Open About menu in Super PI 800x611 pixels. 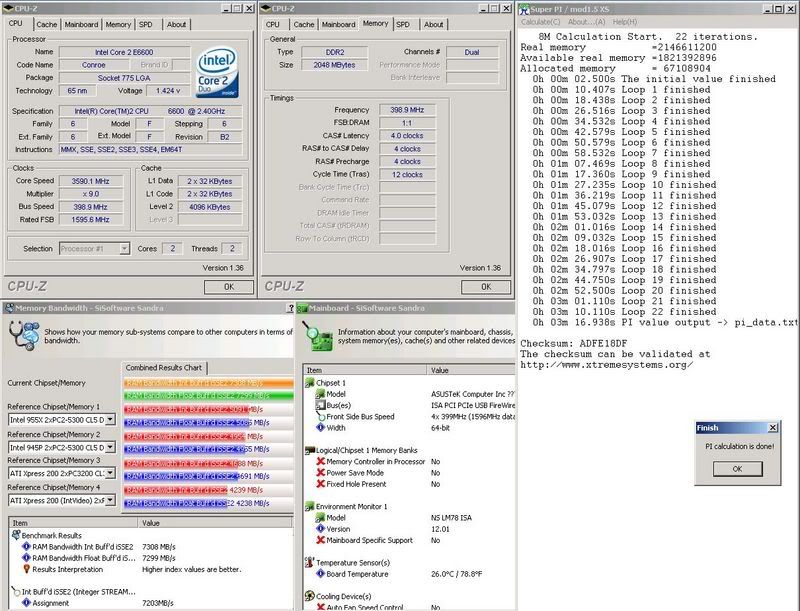coord(586,22)
